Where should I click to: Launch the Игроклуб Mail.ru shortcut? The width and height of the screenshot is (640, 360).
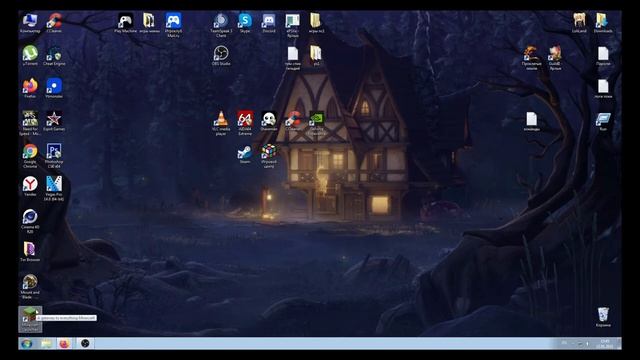pos(173,25)
